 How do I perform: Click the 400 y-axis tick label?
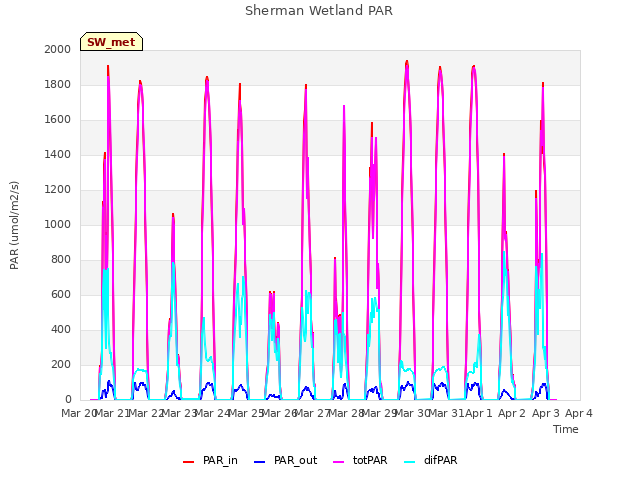point(61,329)
